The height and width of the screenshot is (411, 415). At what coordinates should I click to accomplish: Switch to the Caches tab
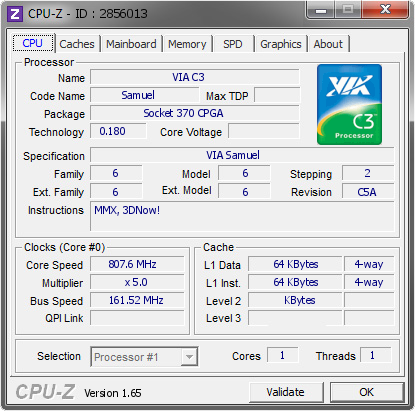point(77,44)
